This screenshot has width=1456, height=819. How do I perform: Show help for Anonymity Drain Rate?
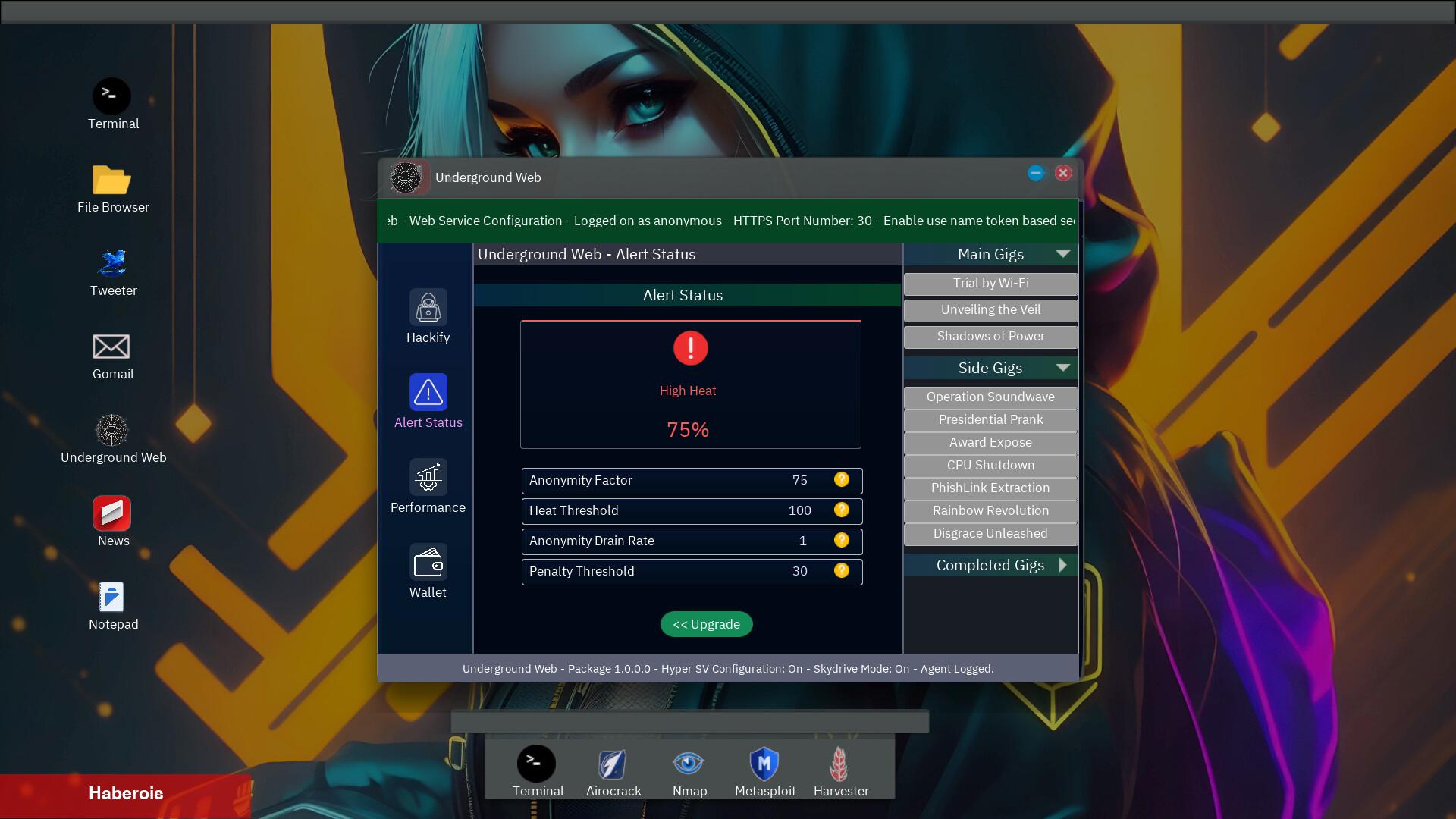click(842, 540)
